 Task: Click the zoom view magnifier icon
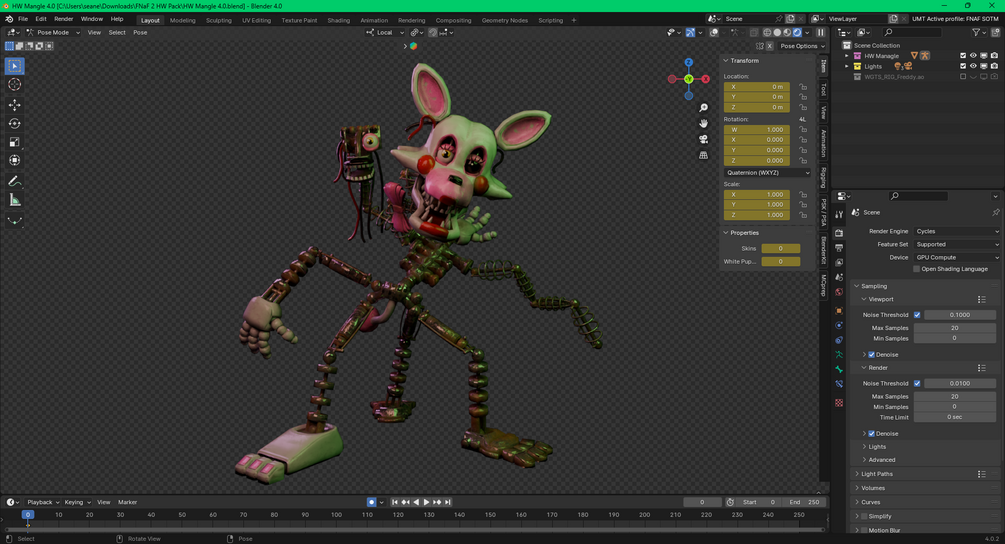pos(703,108)
